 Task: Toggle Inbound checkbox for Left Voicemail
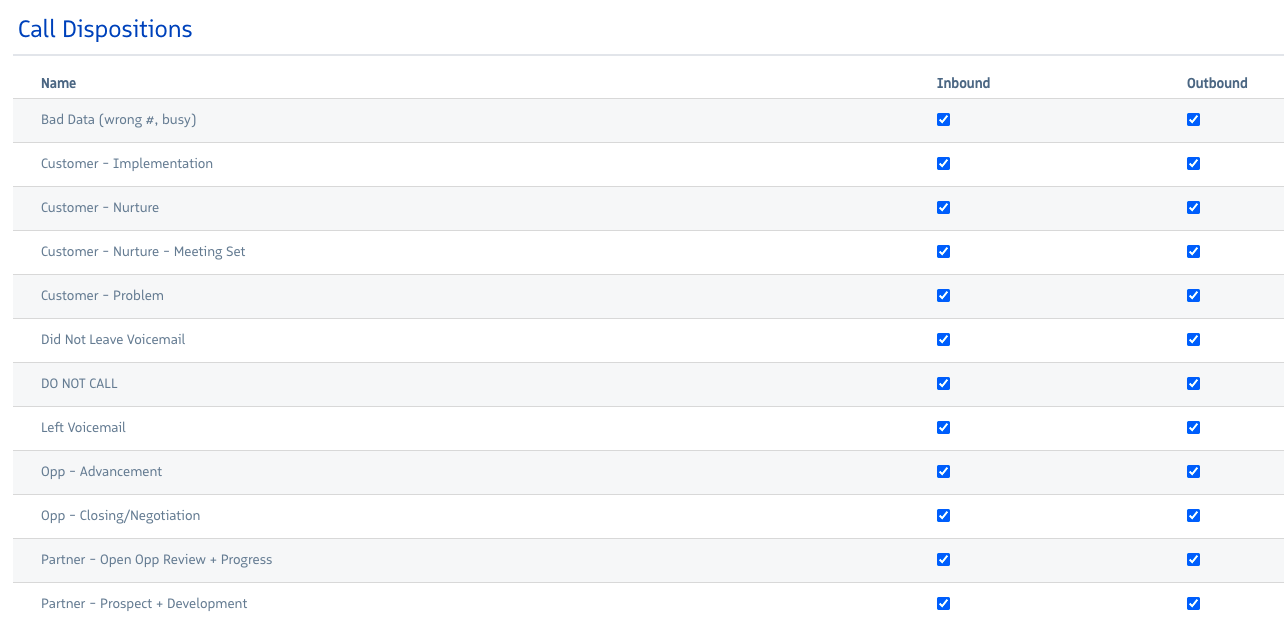point(943,428)
